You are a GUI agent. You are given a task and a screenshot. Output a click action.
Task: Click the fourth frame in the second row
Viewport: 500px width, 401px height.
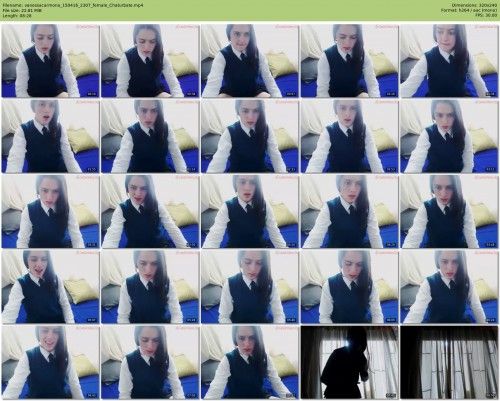click(x=349, y=136)
